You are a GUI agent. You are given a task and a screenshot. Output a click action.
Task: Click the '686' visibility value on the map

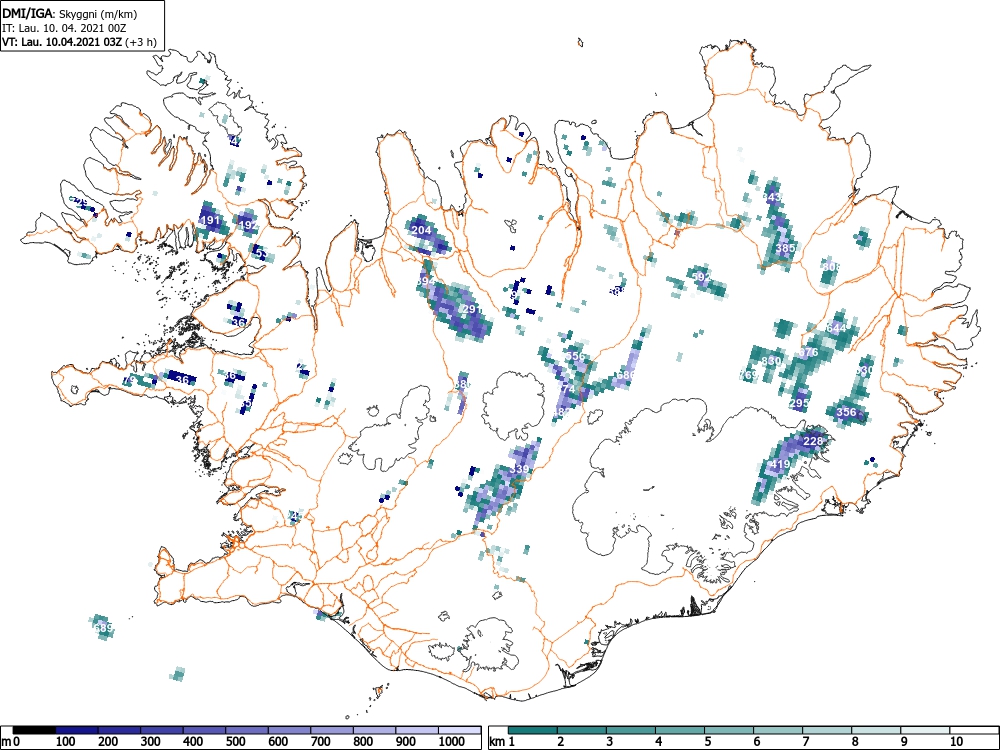626,375
